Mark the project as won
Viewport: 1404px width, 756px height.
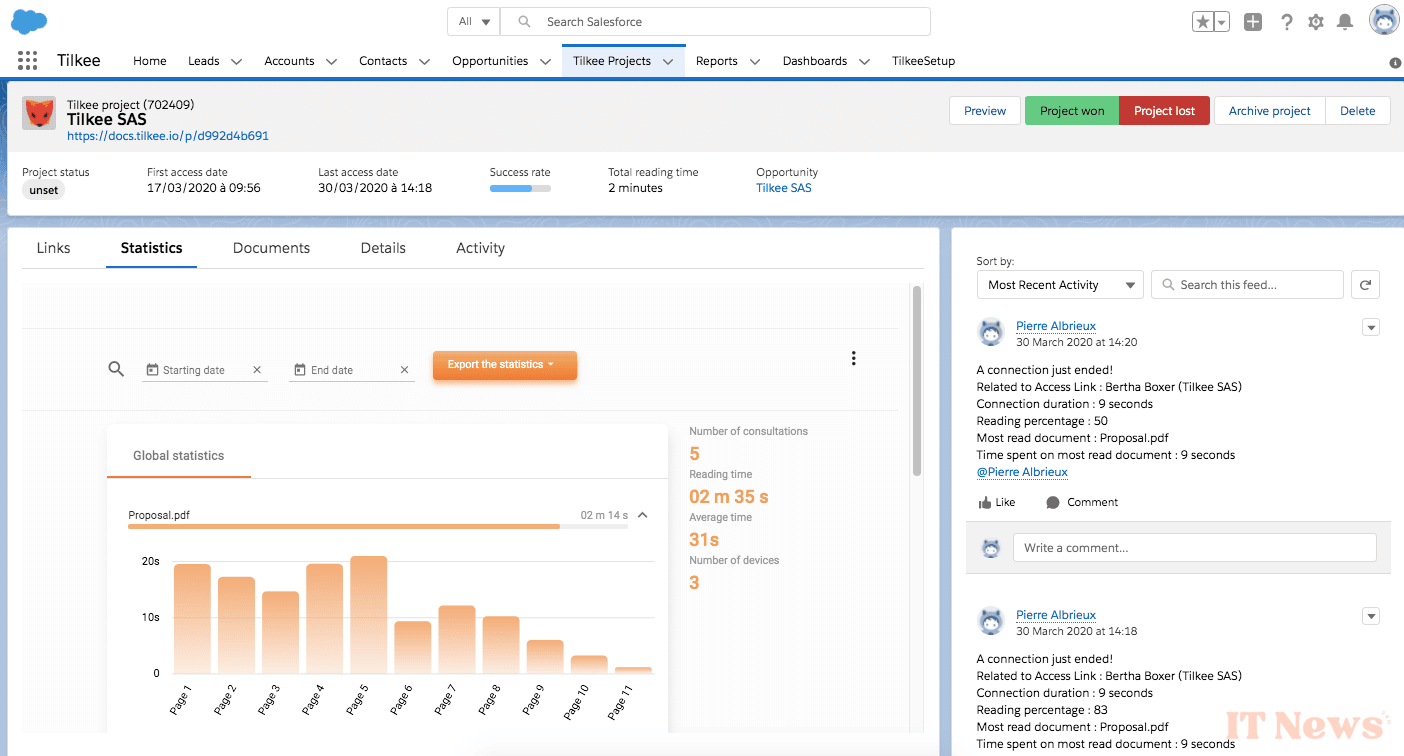(1072, 111)
